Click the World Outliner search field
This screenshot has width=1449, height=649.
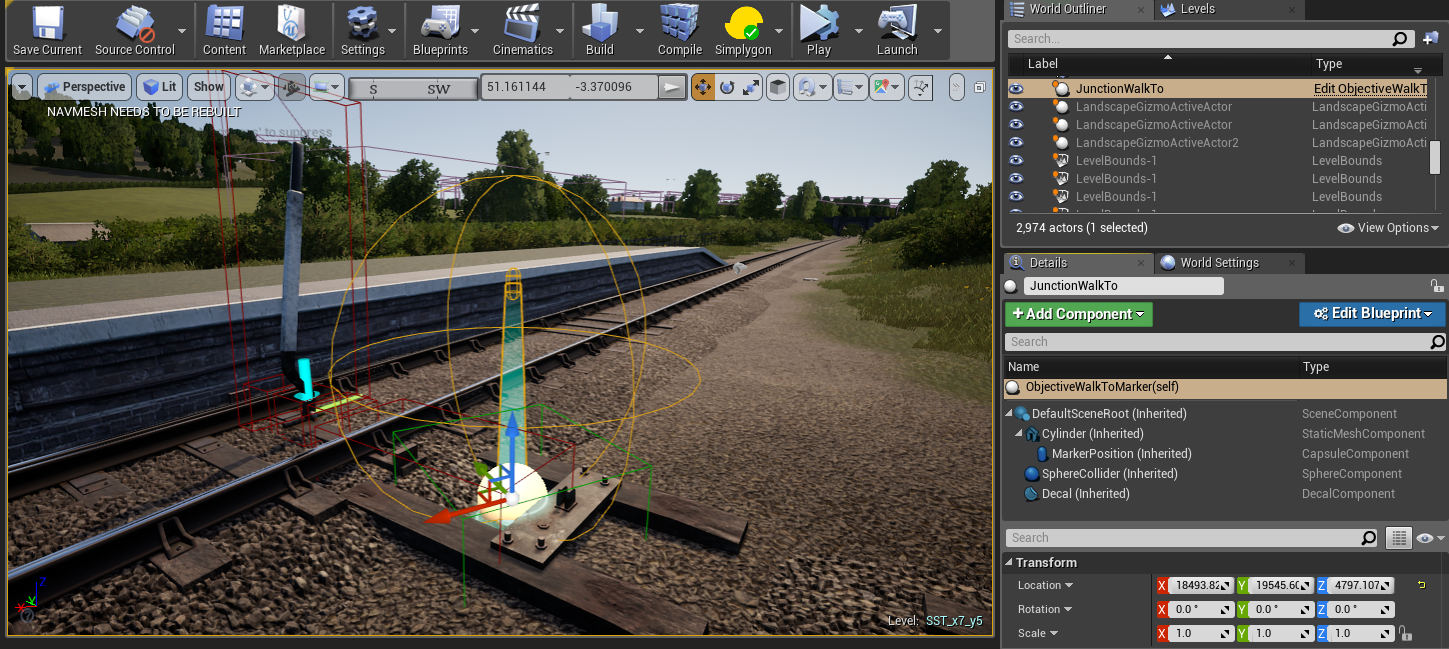tap(1200, 38)
